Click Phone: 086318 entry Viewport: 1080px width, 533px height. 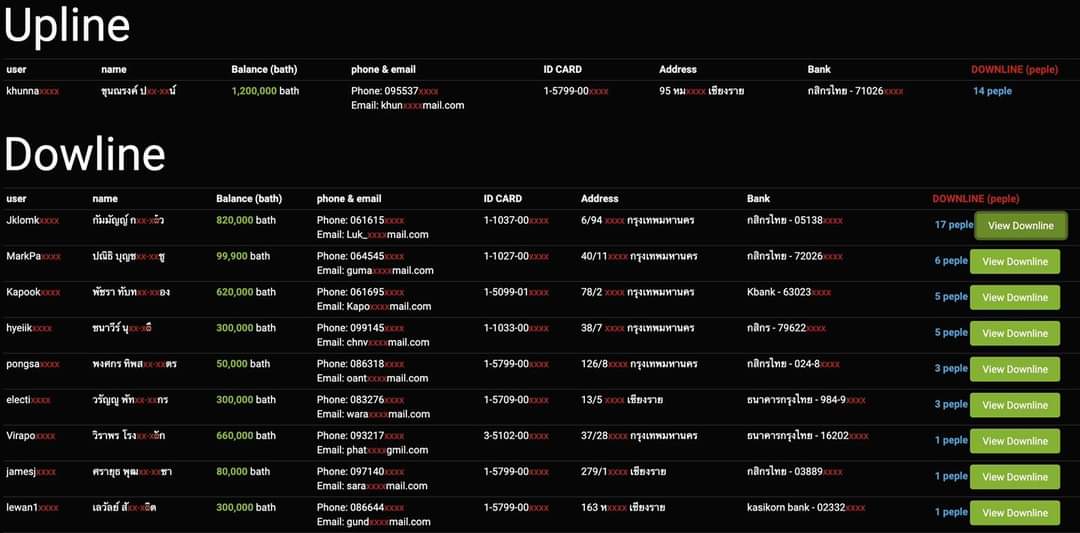(360, 364)
